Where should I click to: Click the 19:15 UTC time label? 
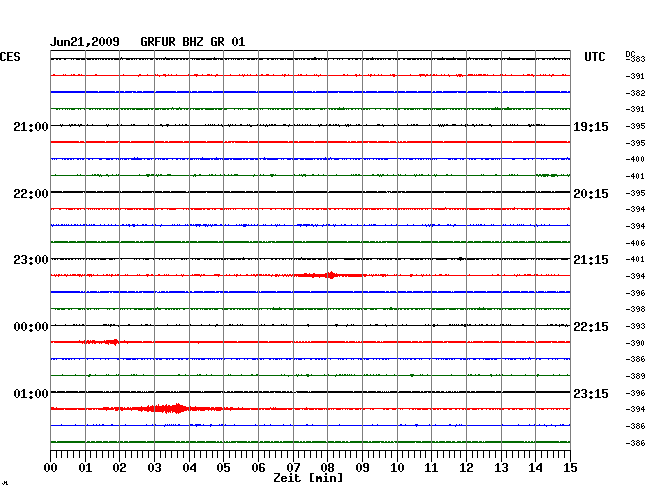tap(591, 126)
